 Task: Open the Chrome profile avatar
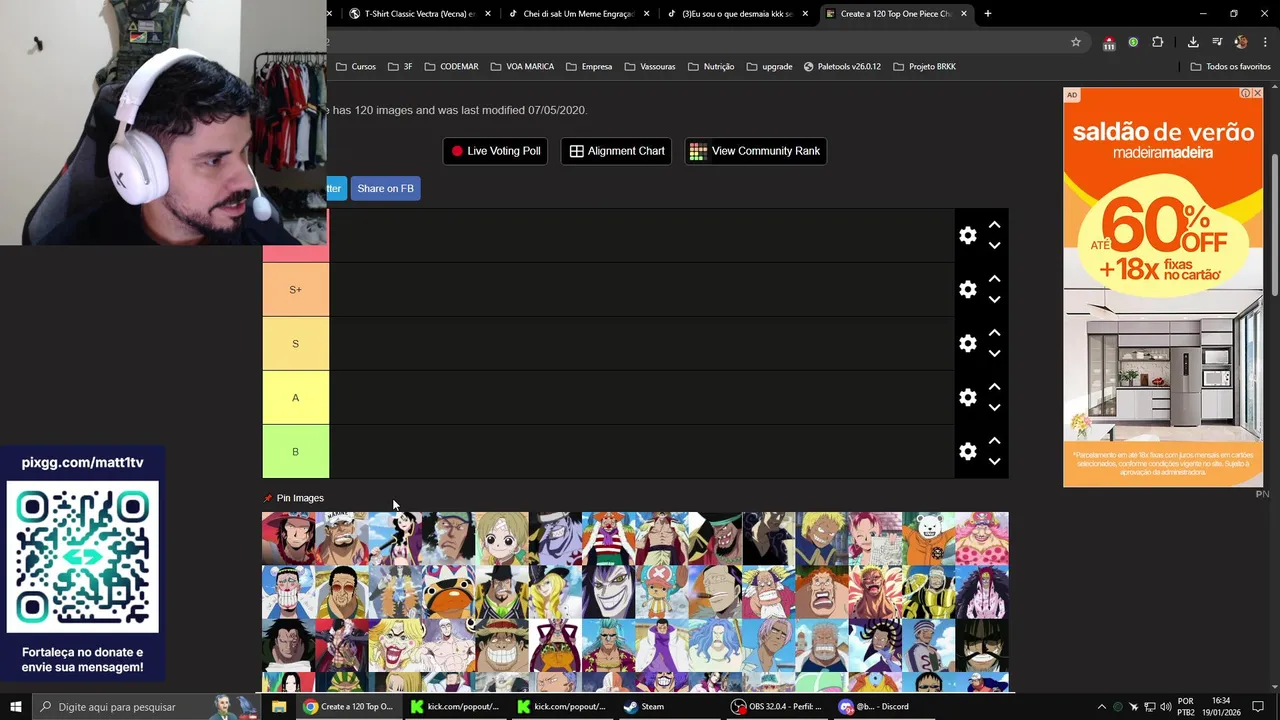(1241, 42)
